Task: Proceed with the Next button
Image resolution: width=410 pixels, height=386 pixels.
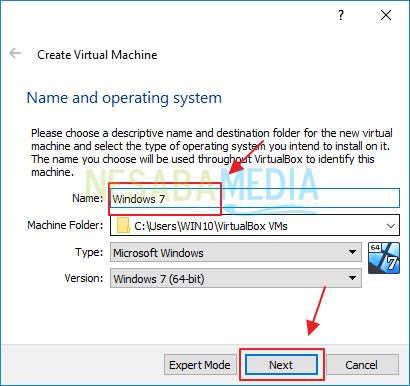Action: 281,365
